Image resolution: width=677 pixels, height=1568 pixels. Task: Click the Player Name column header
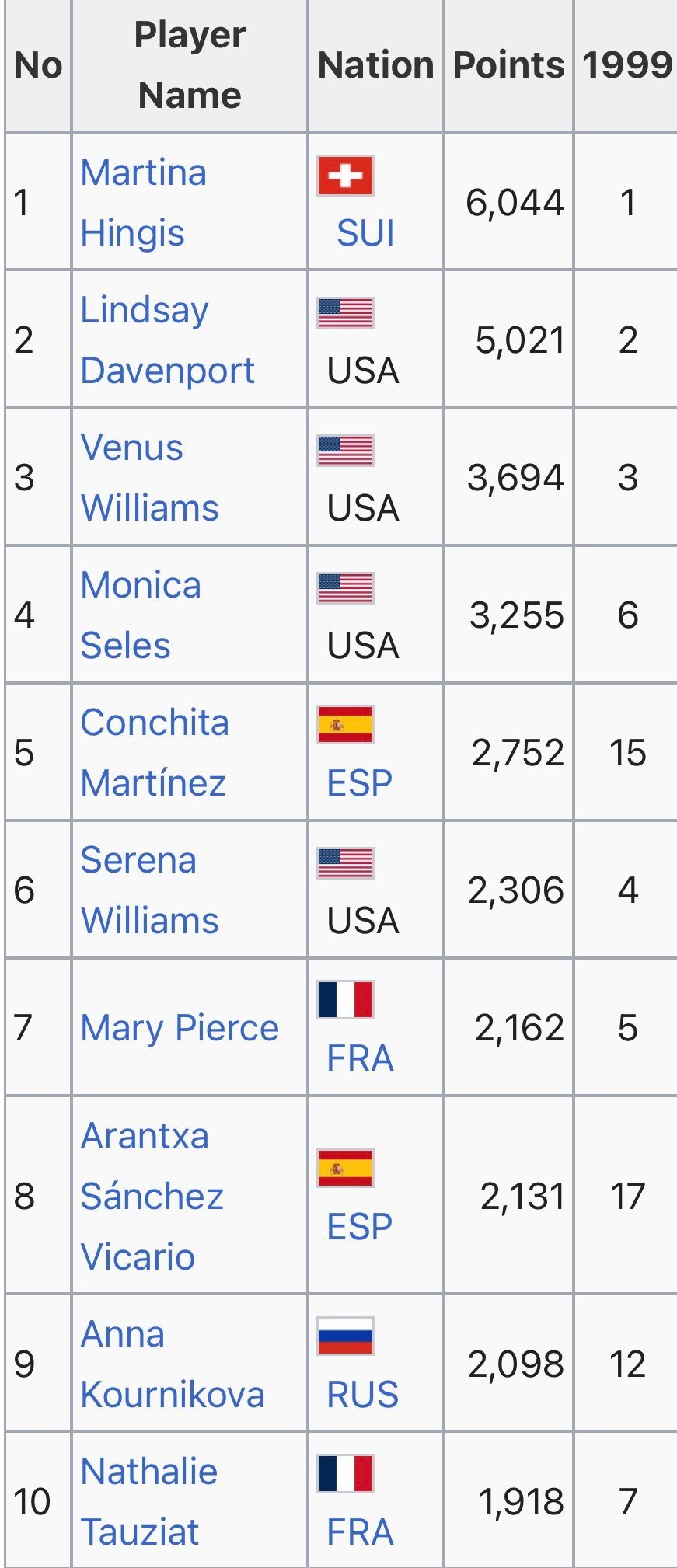click(x=190, y=65)
